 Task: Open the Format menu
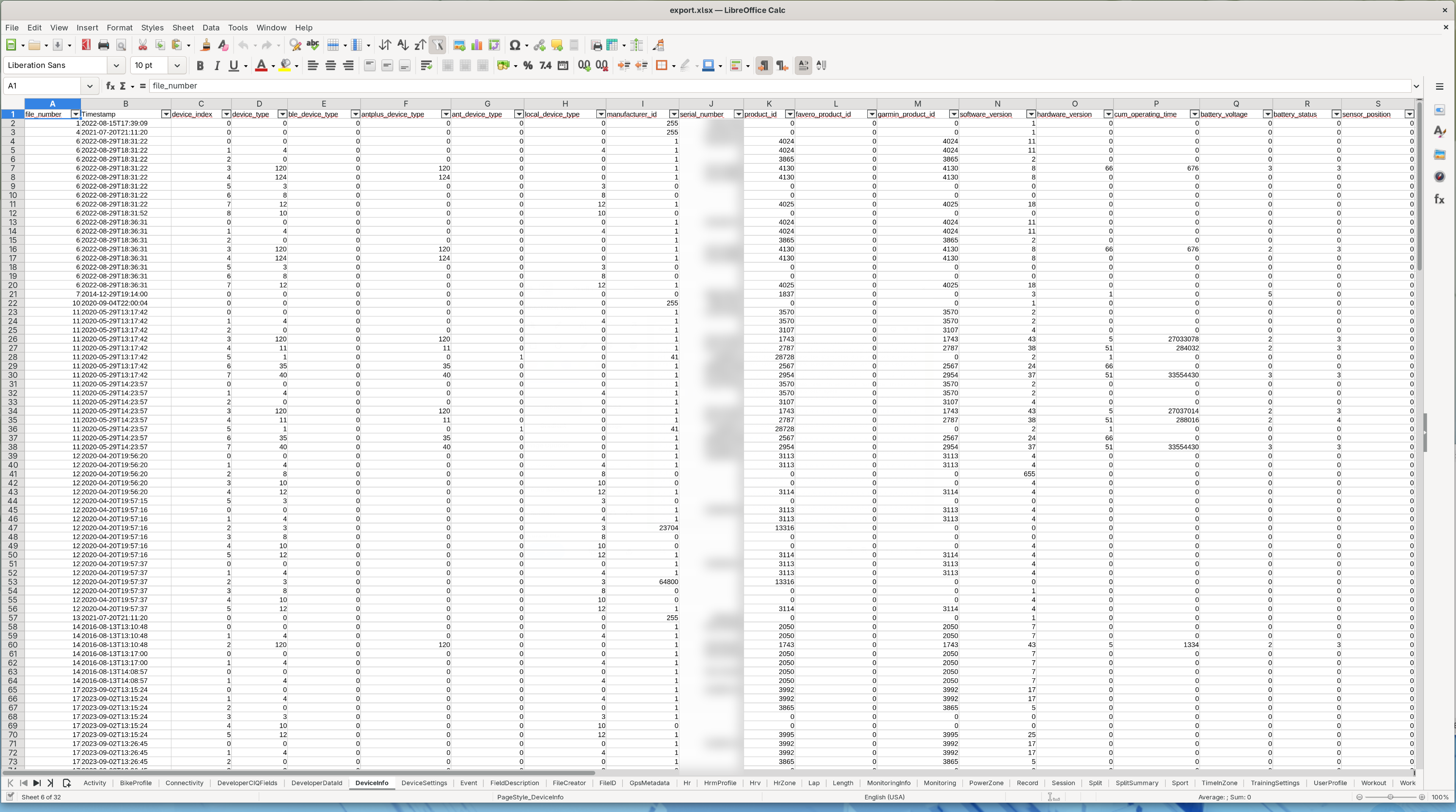pyautogui.click(x=119, y=28)
